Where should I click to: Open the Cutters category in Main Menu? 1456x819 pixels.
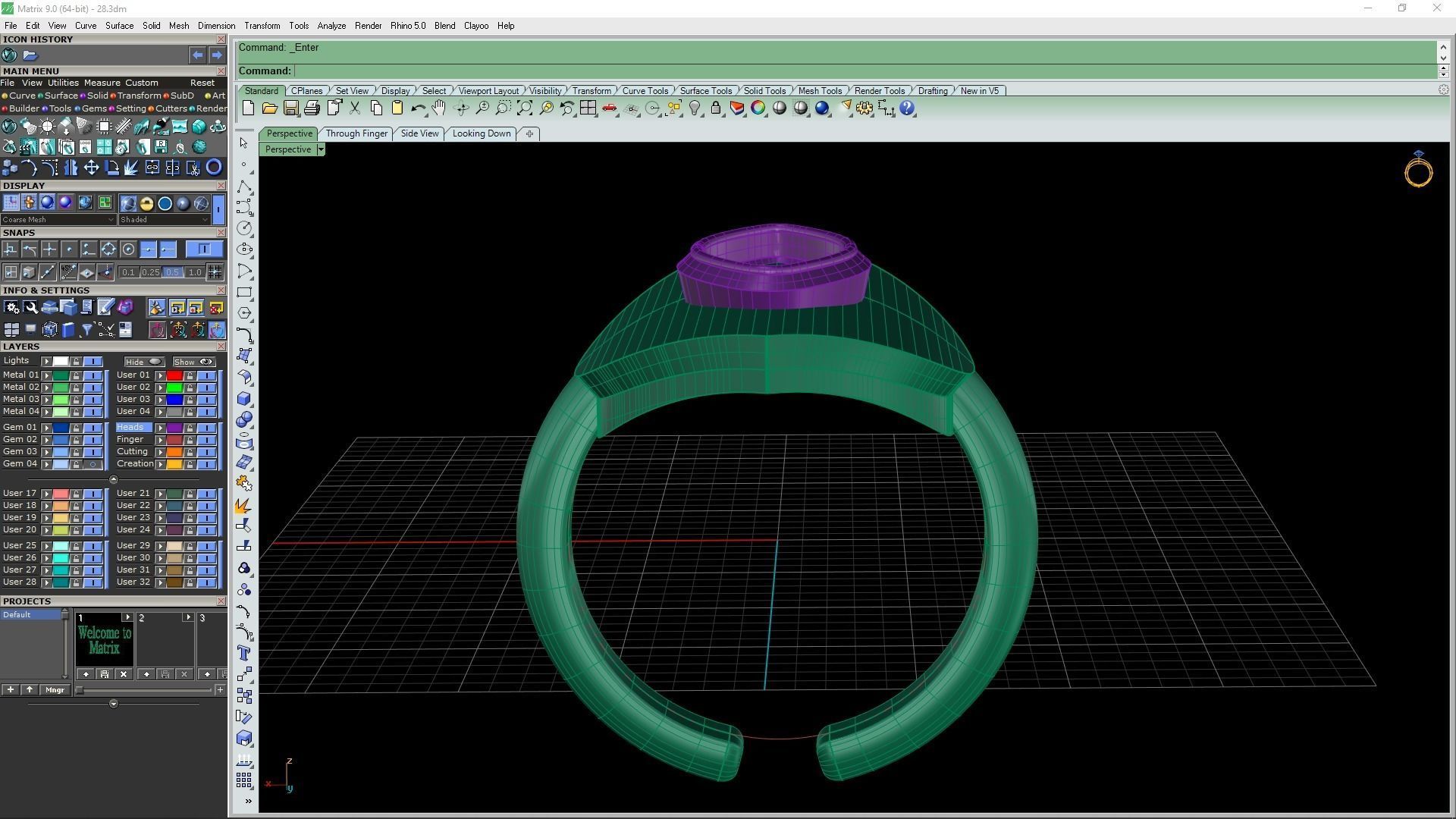pyautogui.click(x=168, y=108)
